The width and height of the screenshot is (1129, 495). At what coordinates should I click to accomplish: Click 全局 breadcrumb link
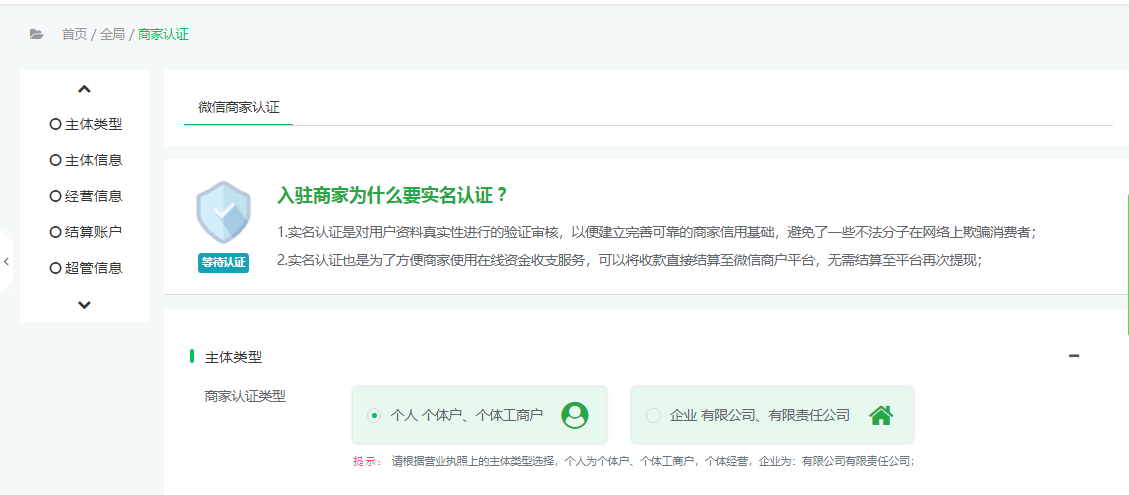[x=112, y=34]
